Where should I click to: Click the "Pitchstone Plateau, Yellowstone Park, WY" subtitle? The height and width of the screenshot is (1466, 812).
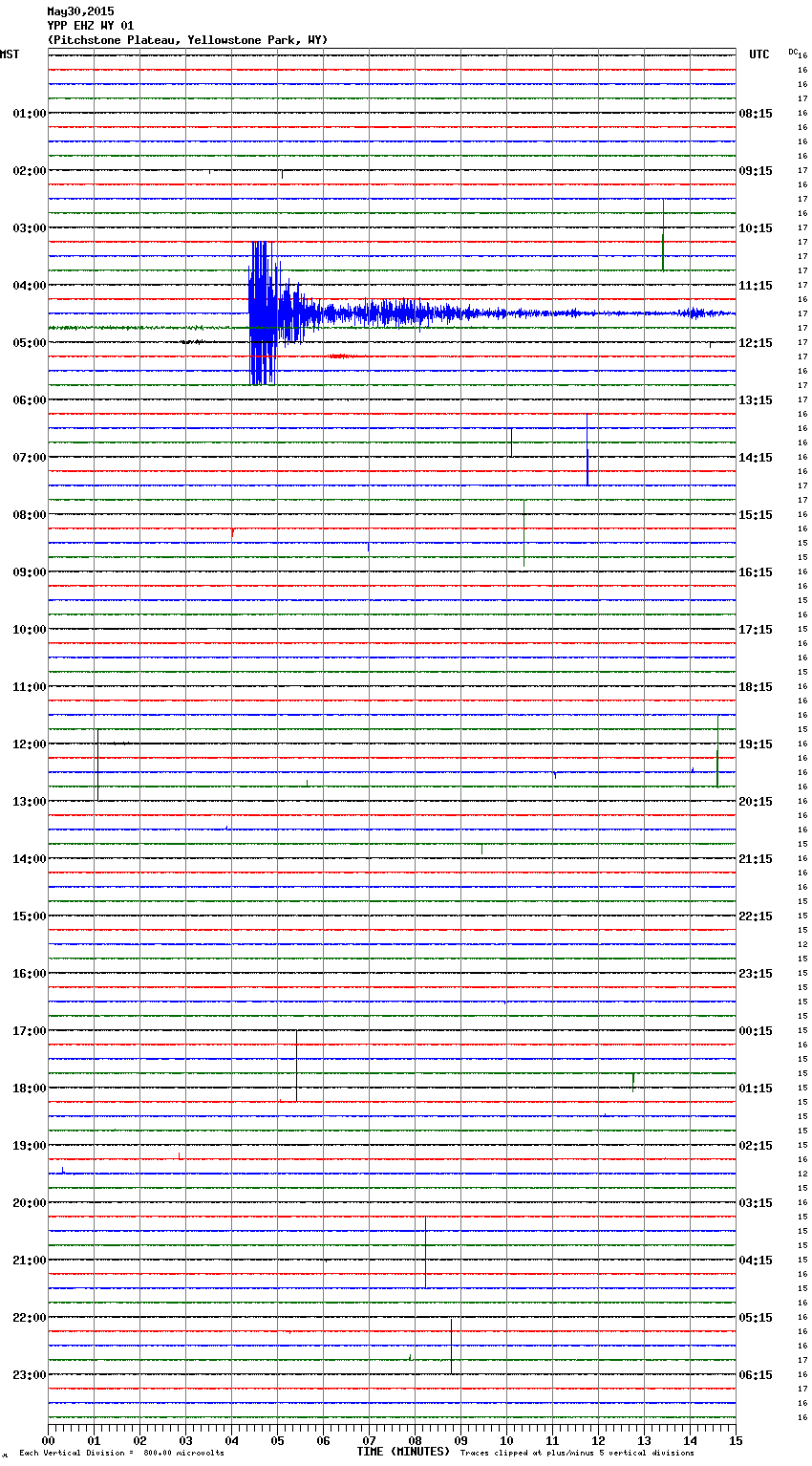pos(187,40)
